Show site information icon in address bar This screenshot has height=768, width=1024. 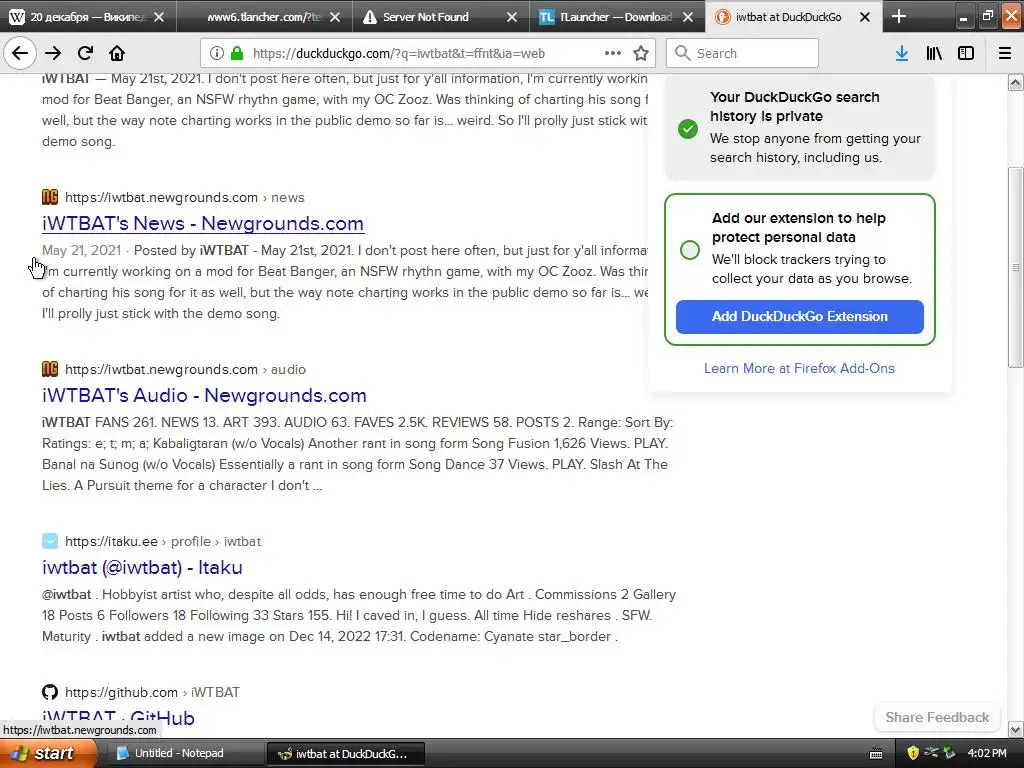[217, 54]
